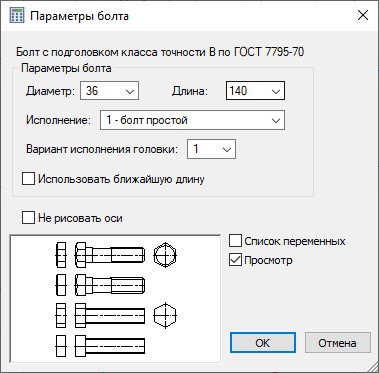The image size is (379, 373).
Task: Click the third bolt side-view drawing
Action: [110, 315]
